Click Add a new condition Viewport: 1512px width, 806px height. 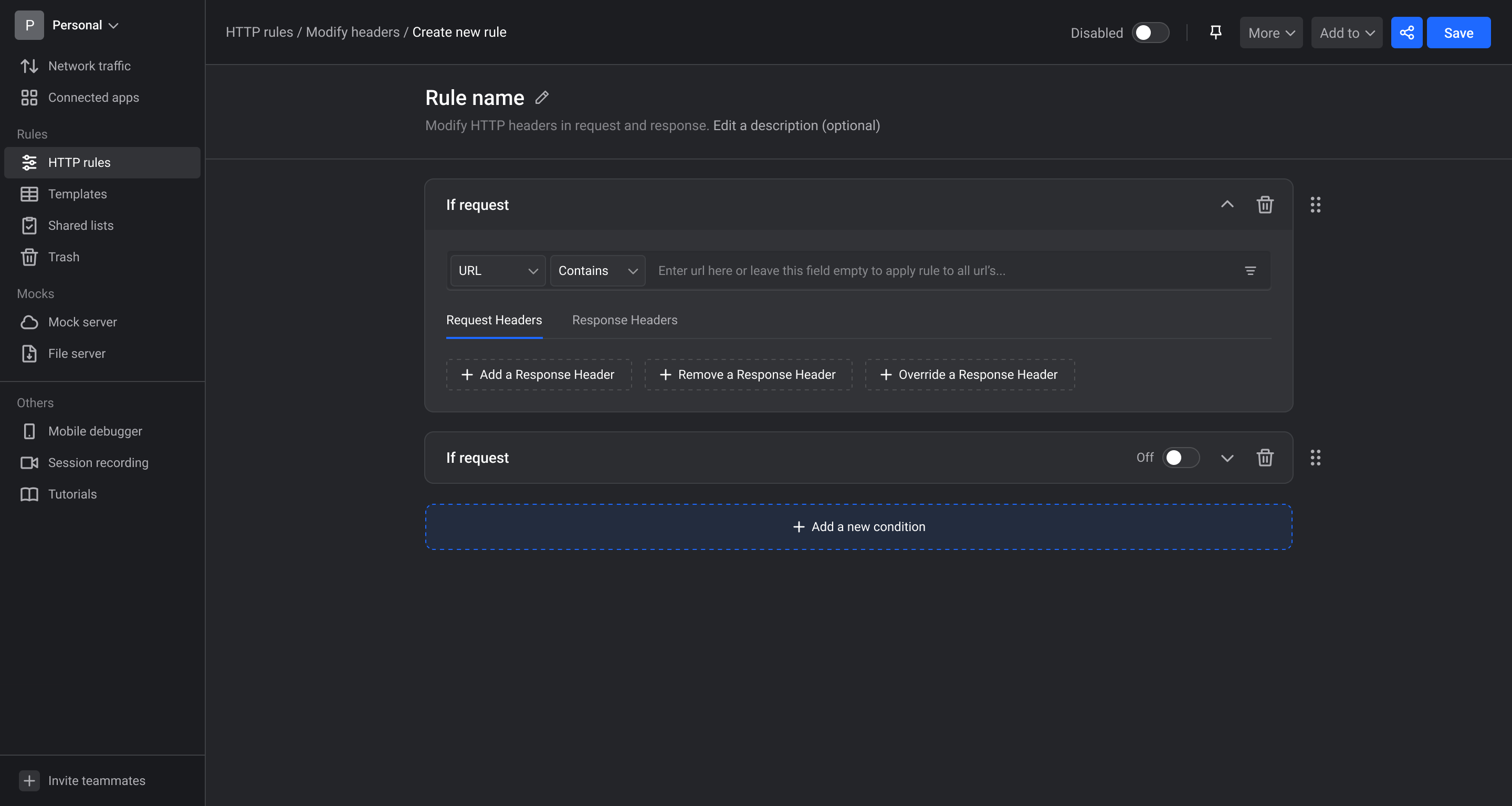pyautogui.click(x=858, y=526)
